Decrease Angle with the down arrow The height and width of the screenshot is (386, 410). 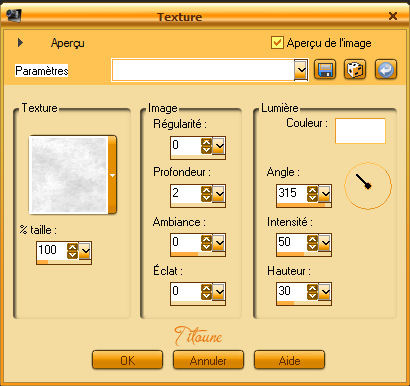pyautogui.click(x=312, y=198)
